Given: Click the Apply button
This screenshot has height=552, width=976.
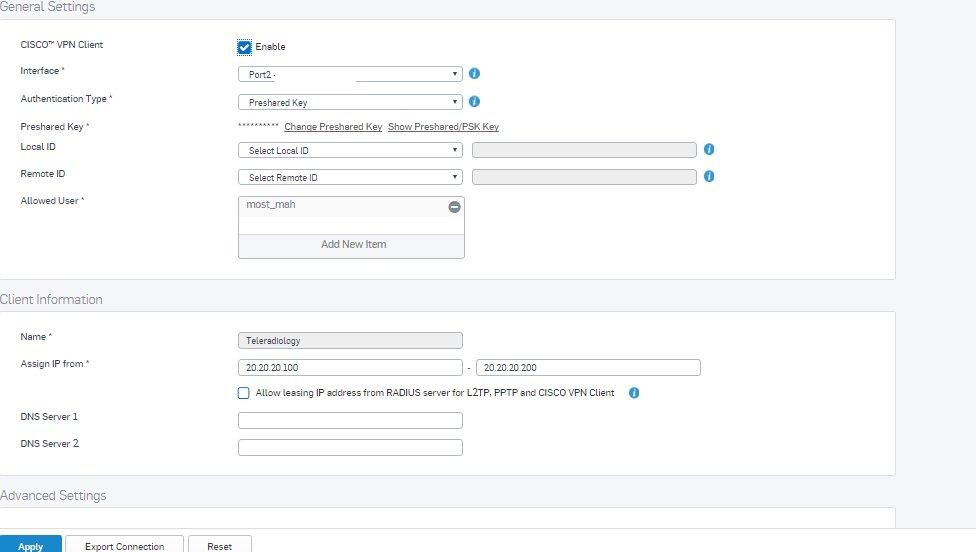Looking at the screenshot, I should [x=30, y=544].
